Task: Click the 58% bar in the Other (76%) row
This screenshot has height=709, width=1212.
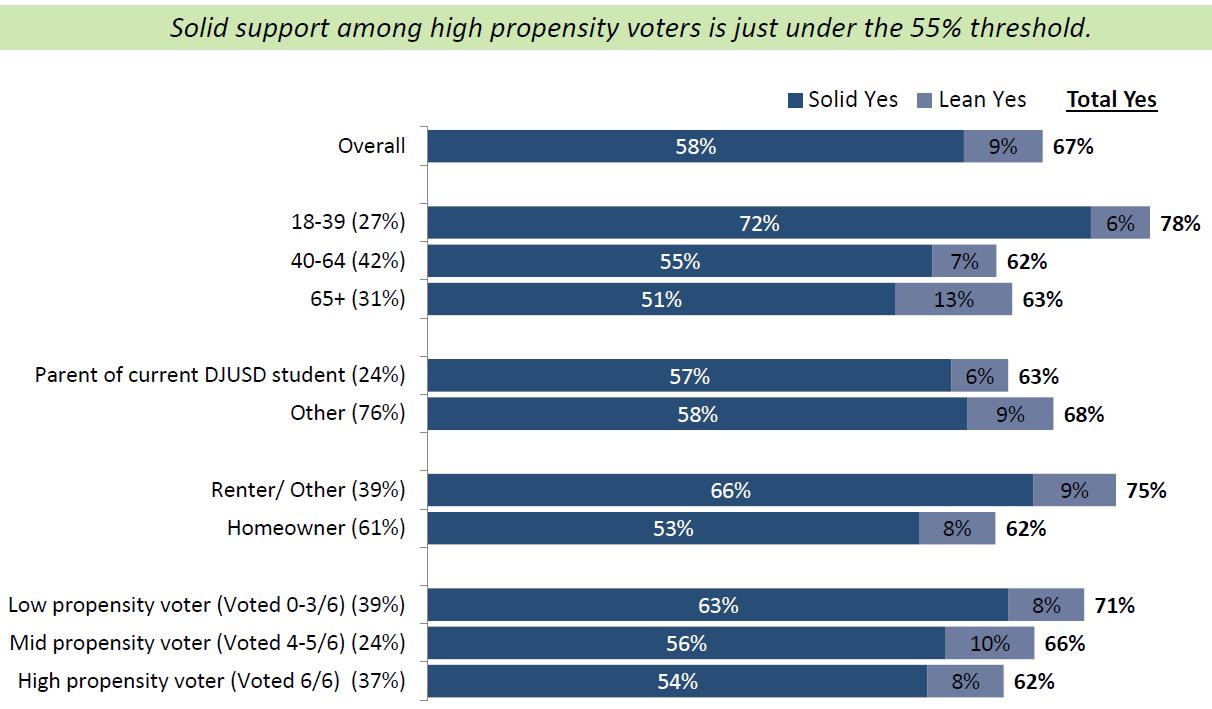Action: 697,413
